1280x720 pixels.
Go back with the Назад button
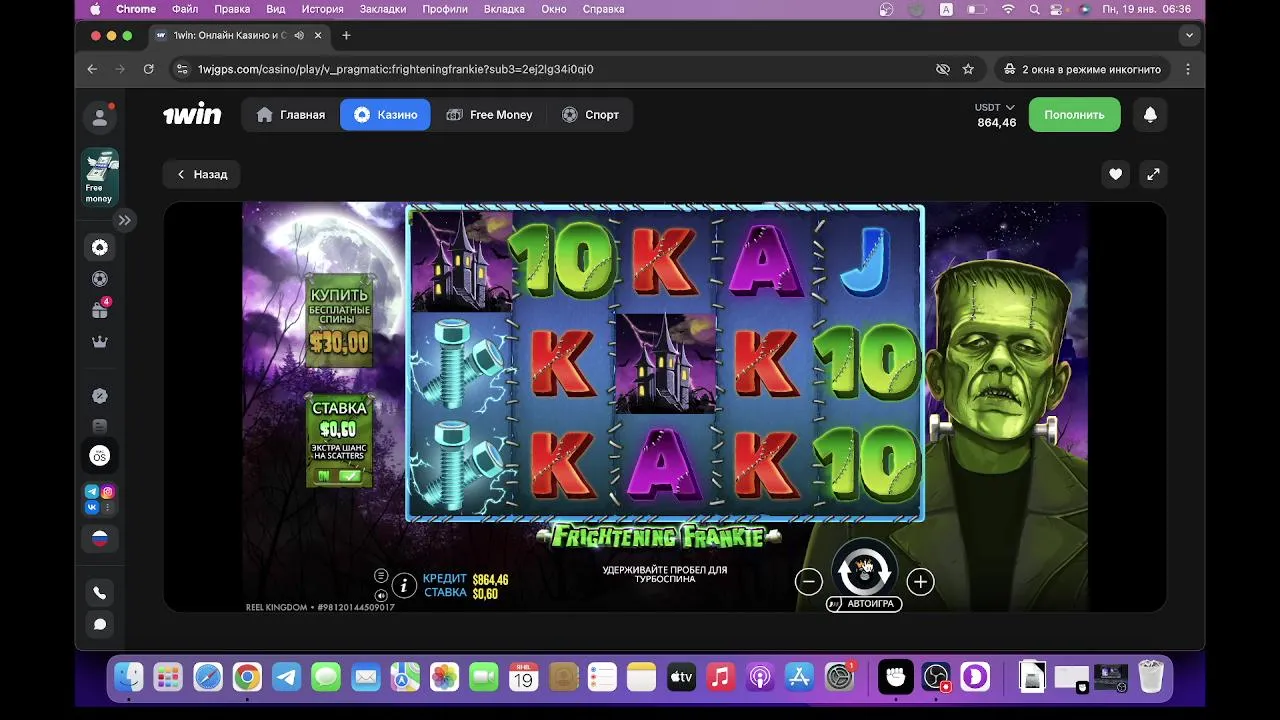coord(201,174)
